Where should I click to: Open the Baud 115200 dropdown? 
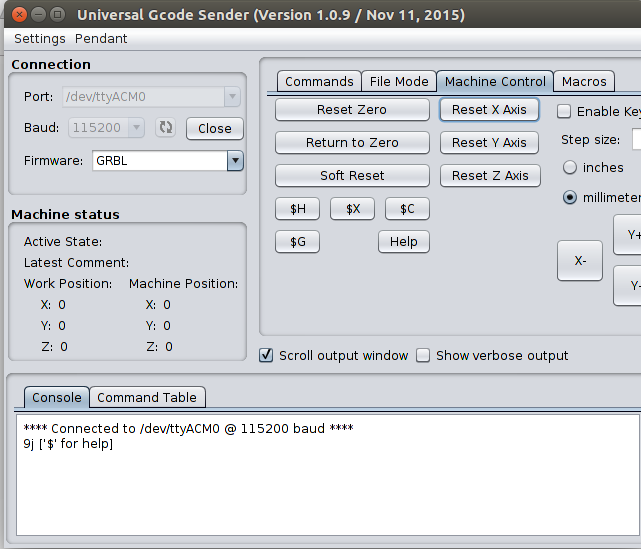(x=136, y=127)
